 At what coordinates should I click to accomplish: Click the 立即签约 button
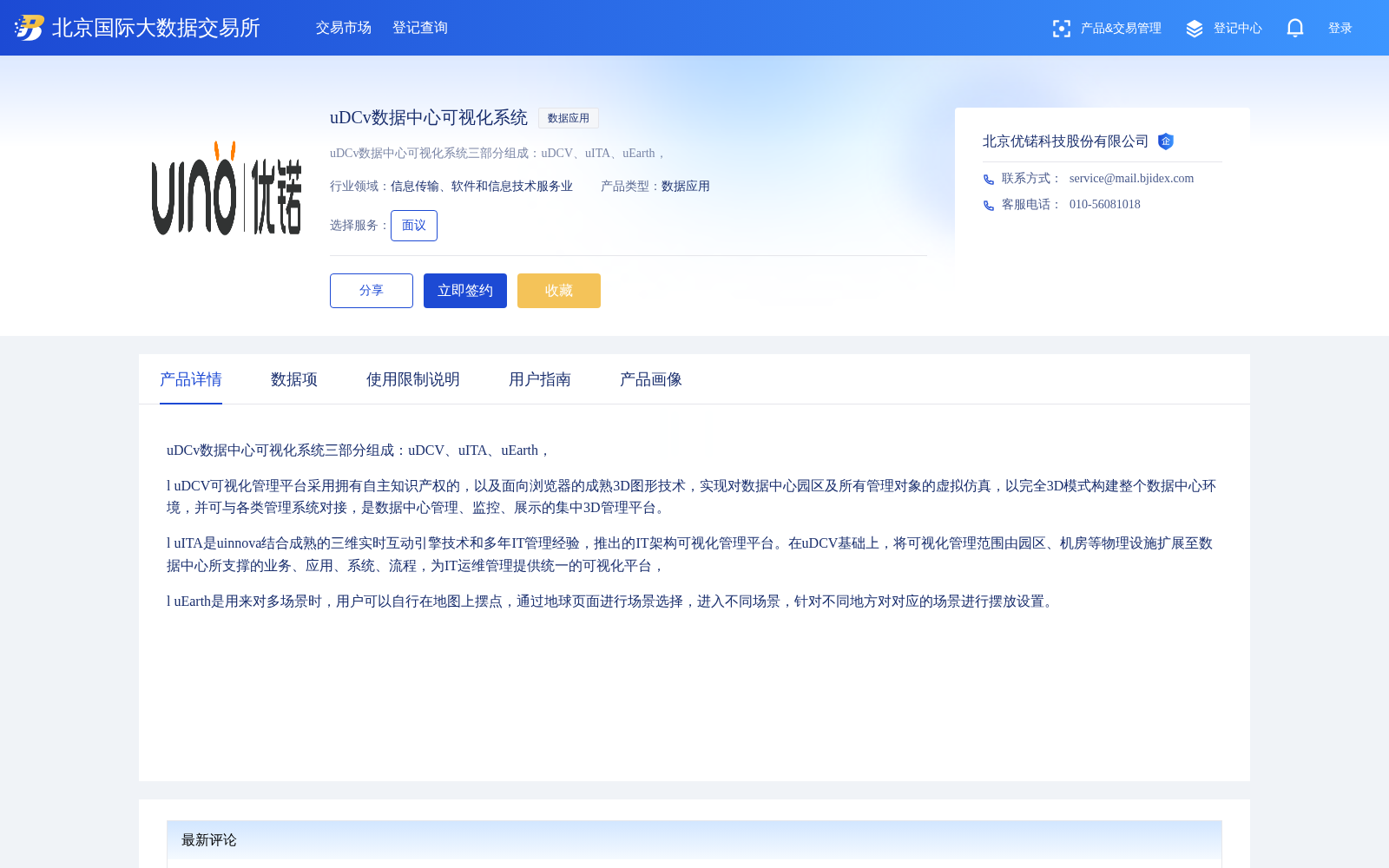(x=465, y=291)
